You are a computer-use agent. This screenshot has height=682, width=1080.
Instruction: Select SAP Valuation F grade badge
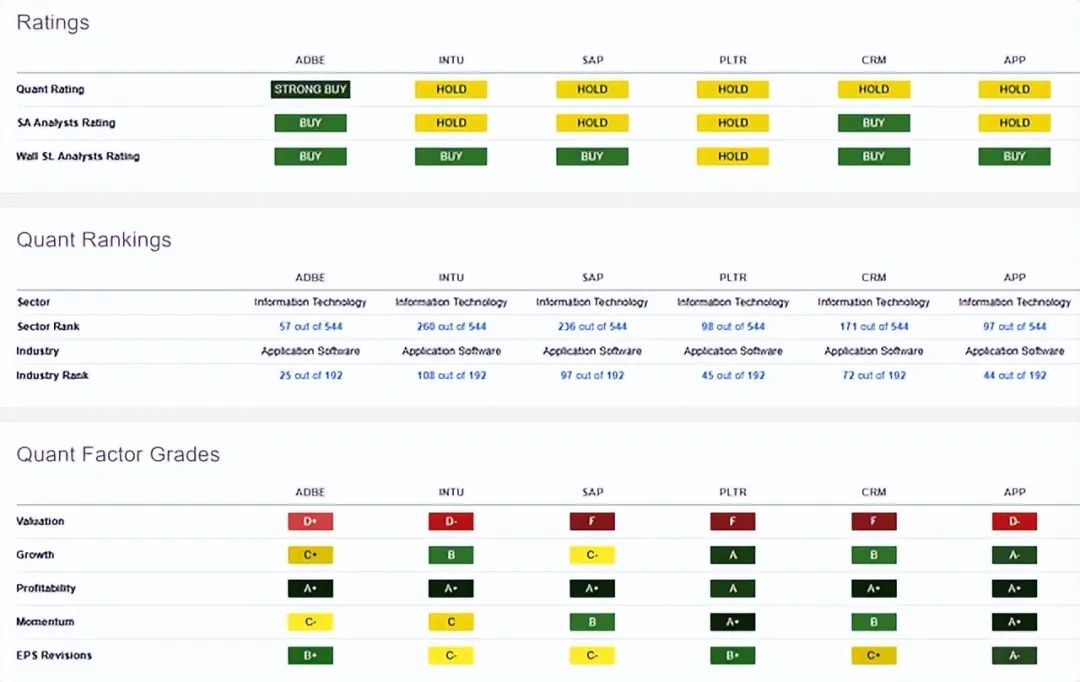click(592, 521)
